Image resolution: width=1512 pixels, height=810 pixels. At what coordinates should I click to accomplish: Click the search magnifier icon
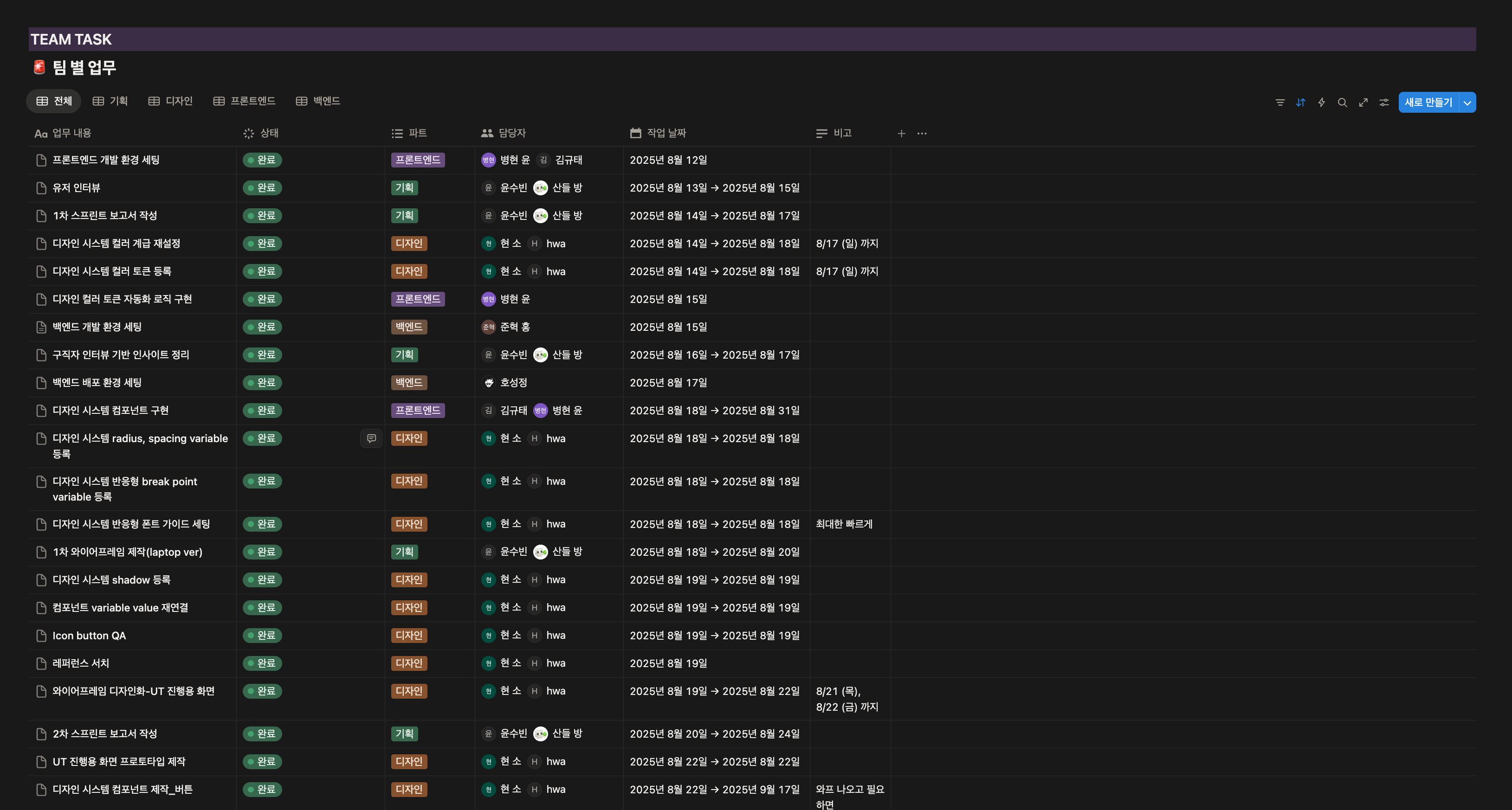(x=1342, y=103)
